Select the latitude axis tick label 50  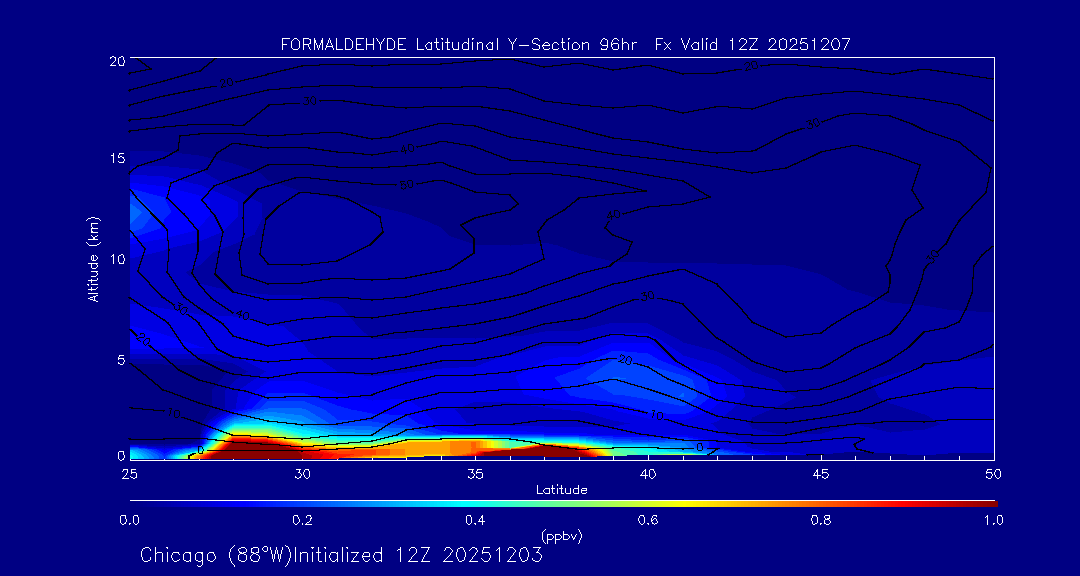(994, 474)
